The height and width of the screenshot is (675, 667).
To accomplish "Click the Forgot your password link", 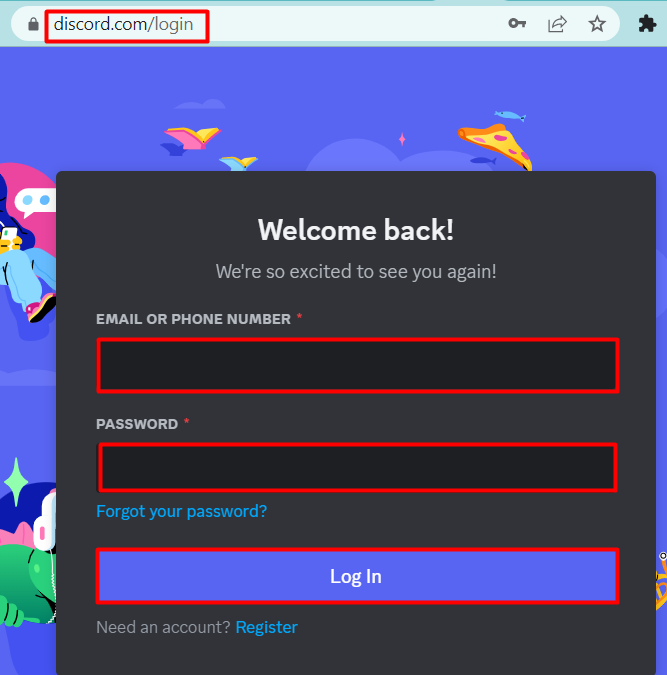I will coord(181,511).
